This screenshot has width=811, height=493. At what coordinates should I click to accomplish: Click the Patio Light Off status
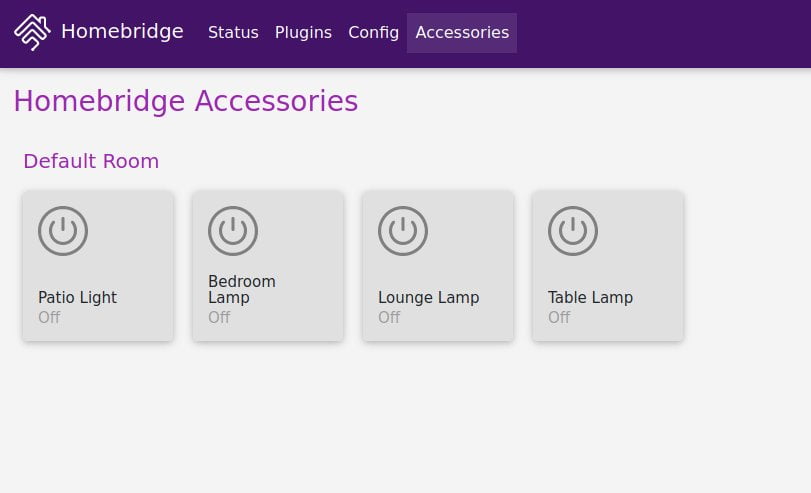(49, 317)
